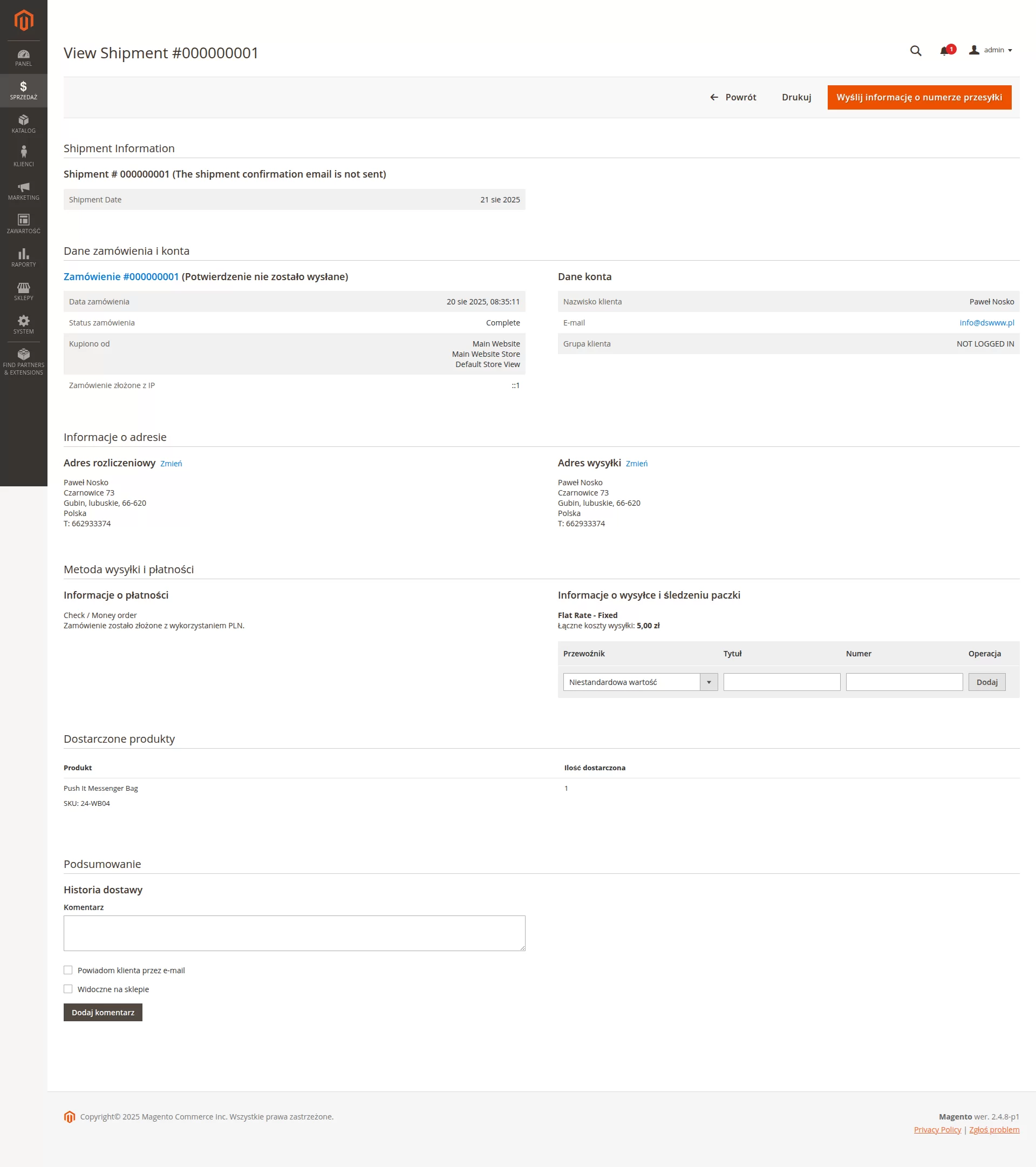Click the Dodaj komentarz button

[x=103, y=1012]
